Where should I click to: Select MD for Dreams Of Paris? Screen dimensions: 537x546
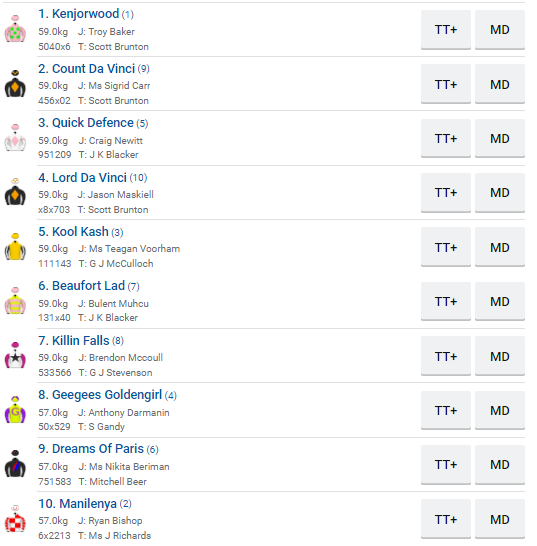coord(500,465)
